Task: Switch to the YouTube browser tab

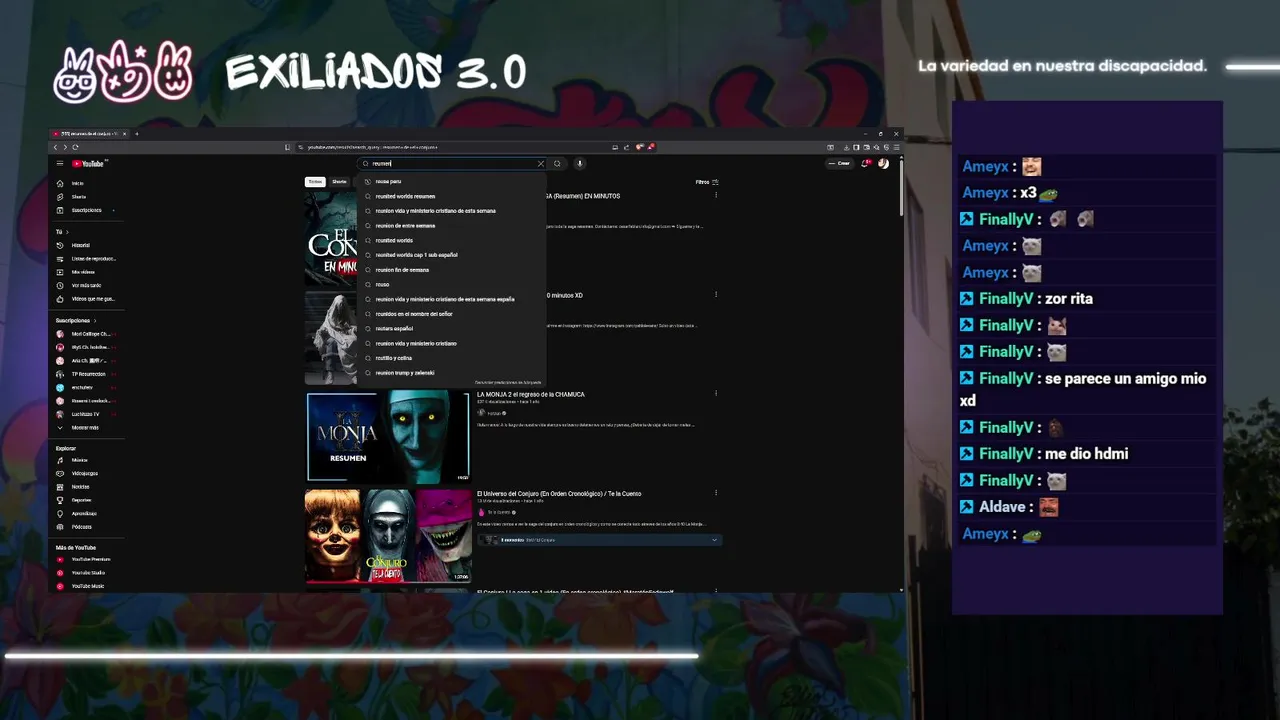Action: tap(90, 133)
